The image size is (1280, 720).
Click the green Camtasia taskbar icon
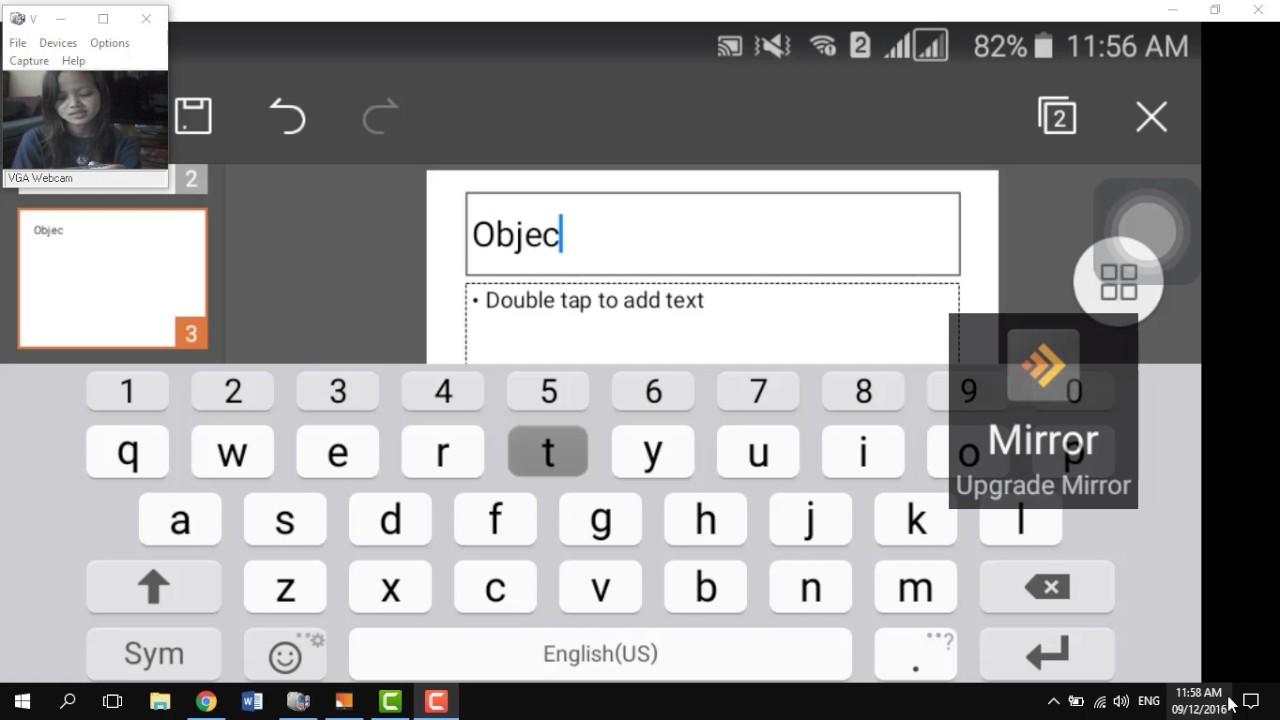tap(390, 702)
